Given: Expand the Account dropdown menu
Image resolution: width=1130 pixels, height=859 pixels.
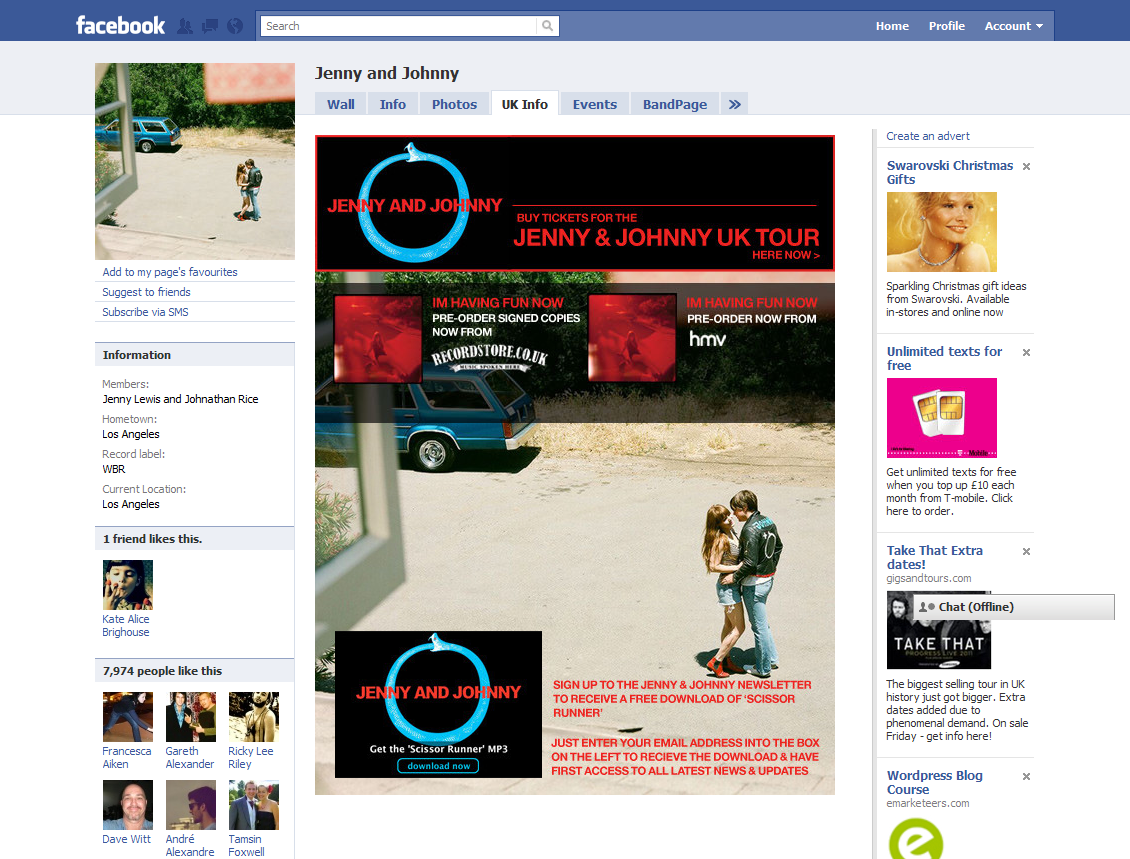Looking at the screenshot, I should [x=1013, y=26].
